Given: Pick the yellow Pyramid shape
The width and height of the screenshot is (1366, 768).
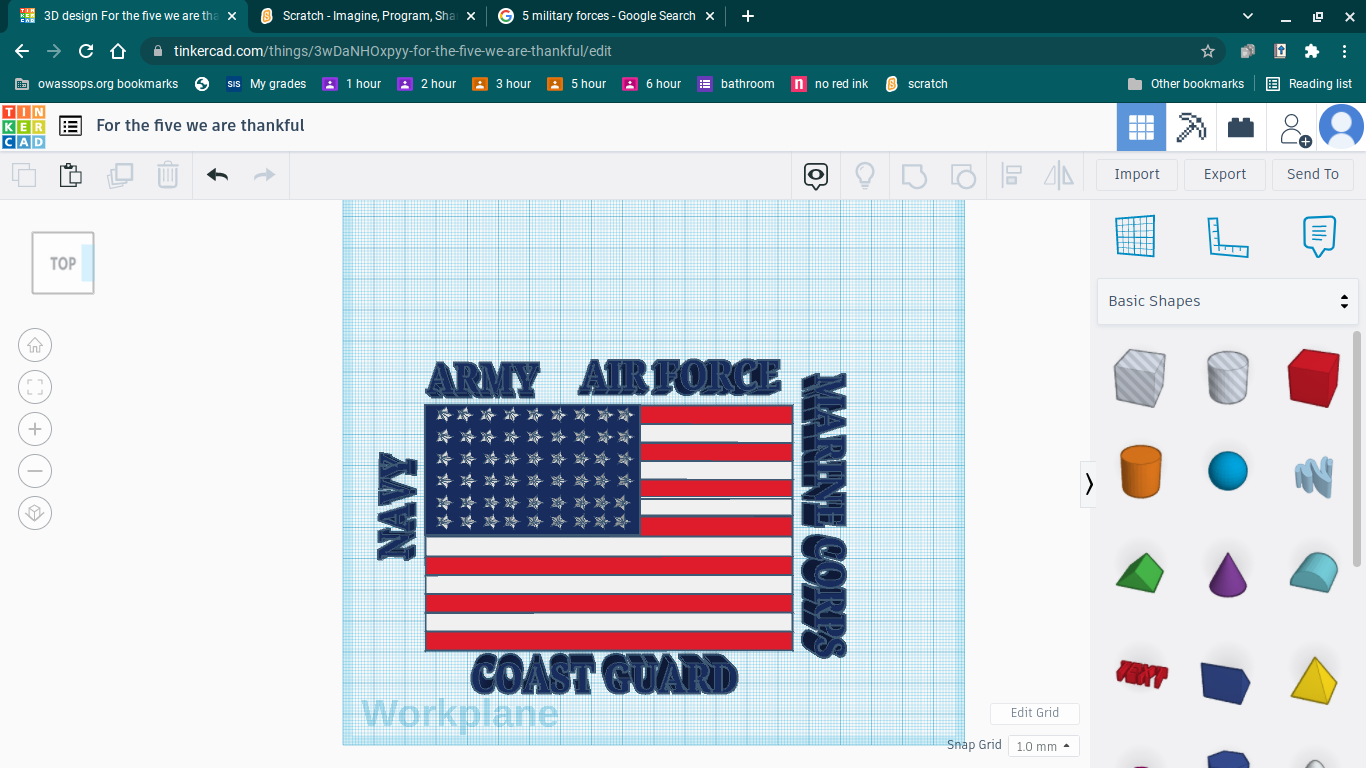Looking at the screenshot, I should pyautogui.click(x=1313, y=679).
